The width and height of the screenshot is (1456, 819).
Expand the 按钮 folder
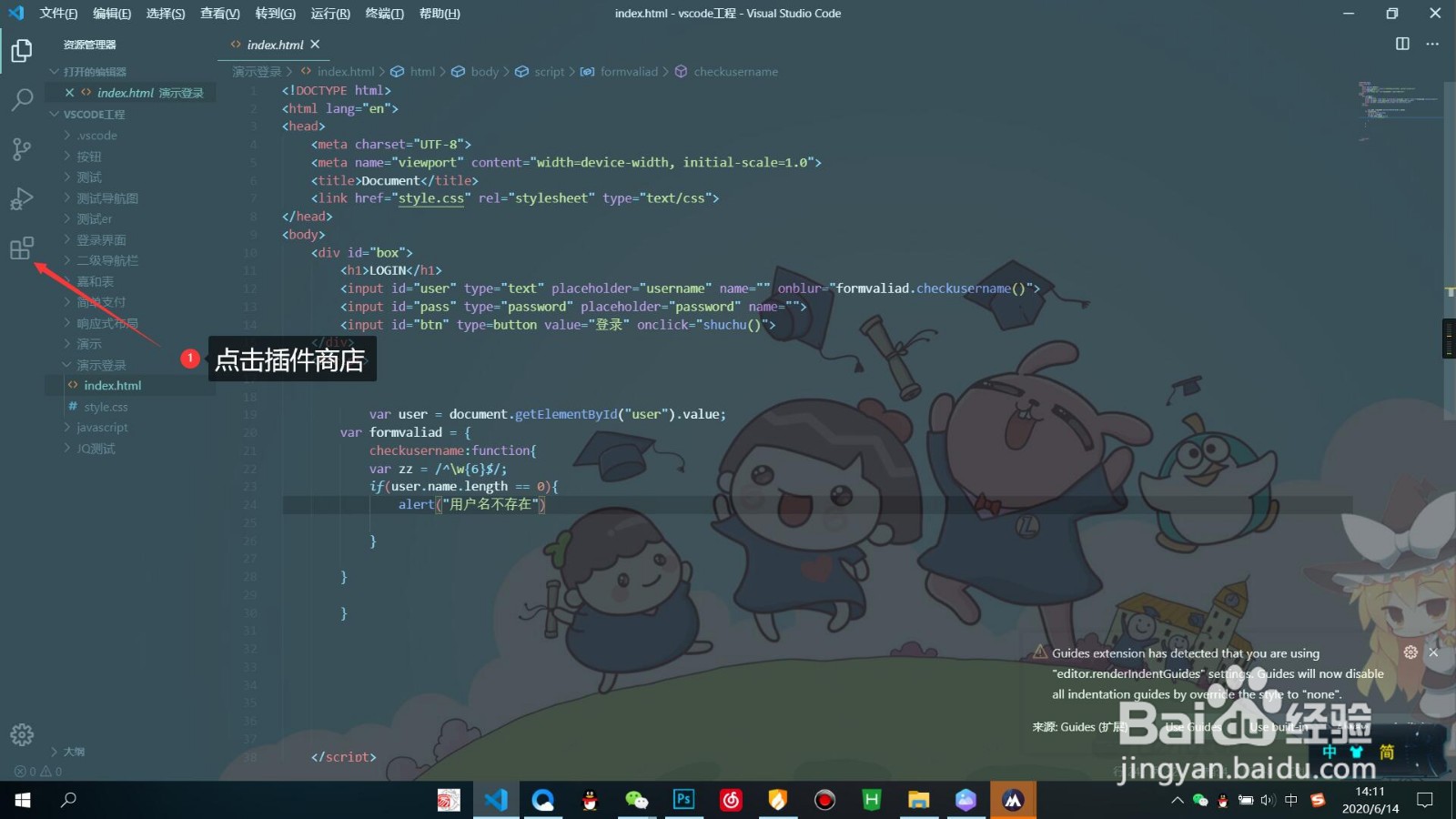click(x=130, y=157)
